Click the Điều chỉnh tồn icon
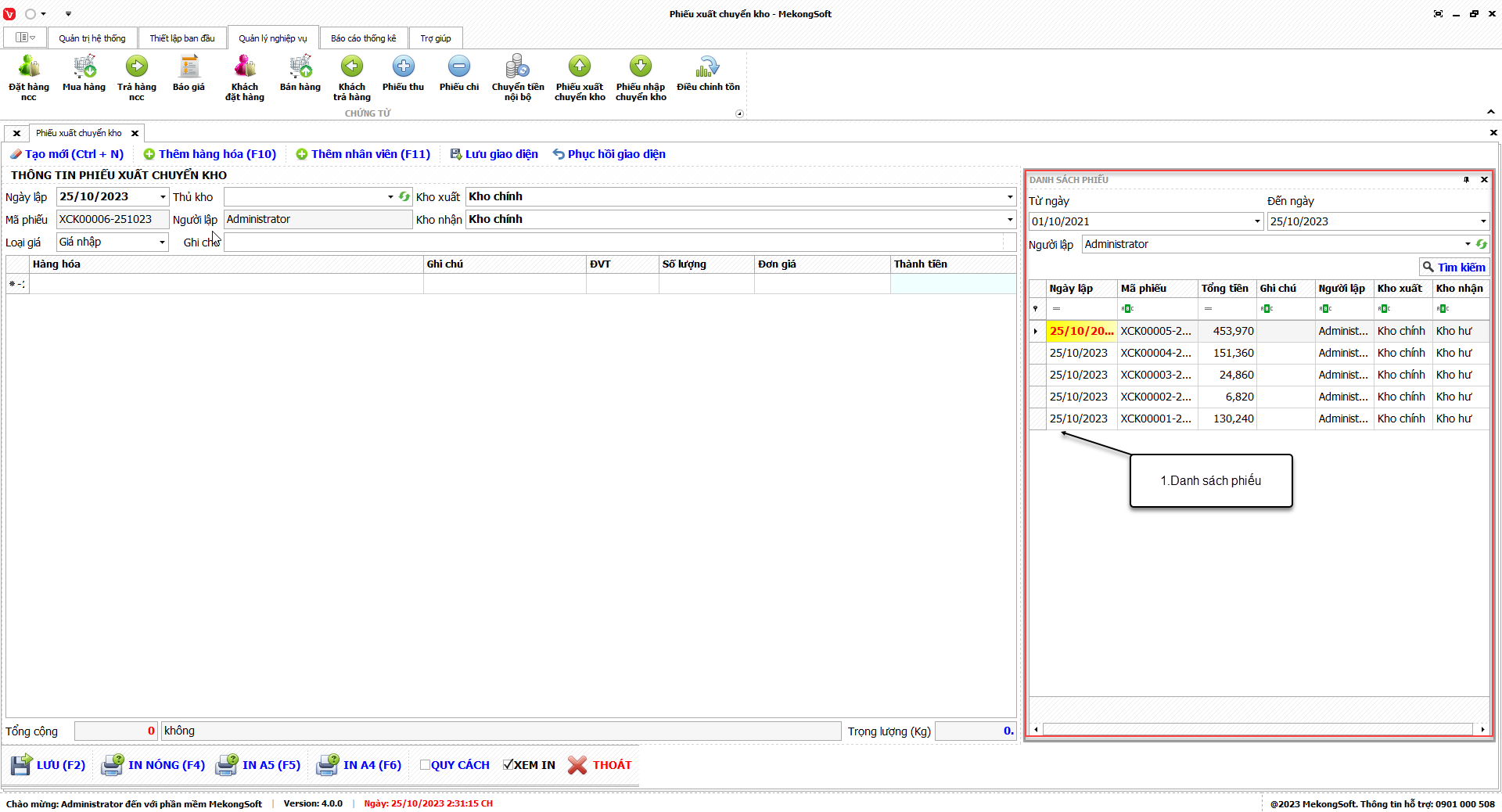 pos(708,67)
